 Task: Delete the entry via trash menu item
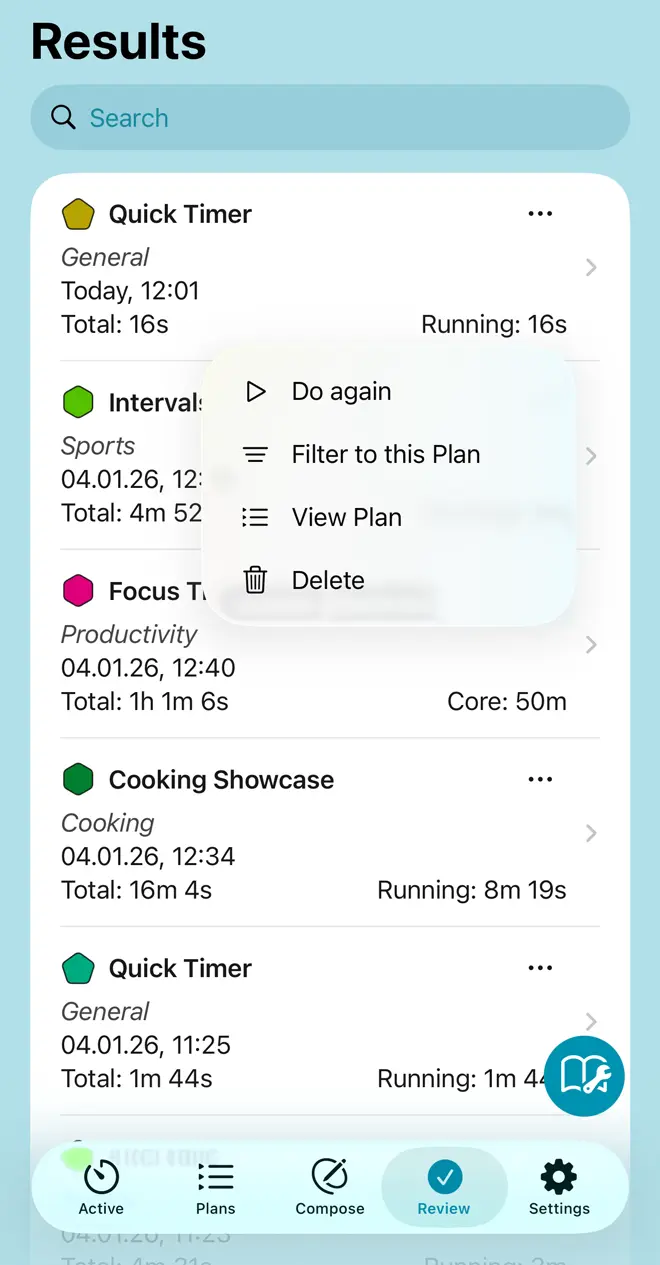(328, 580)
